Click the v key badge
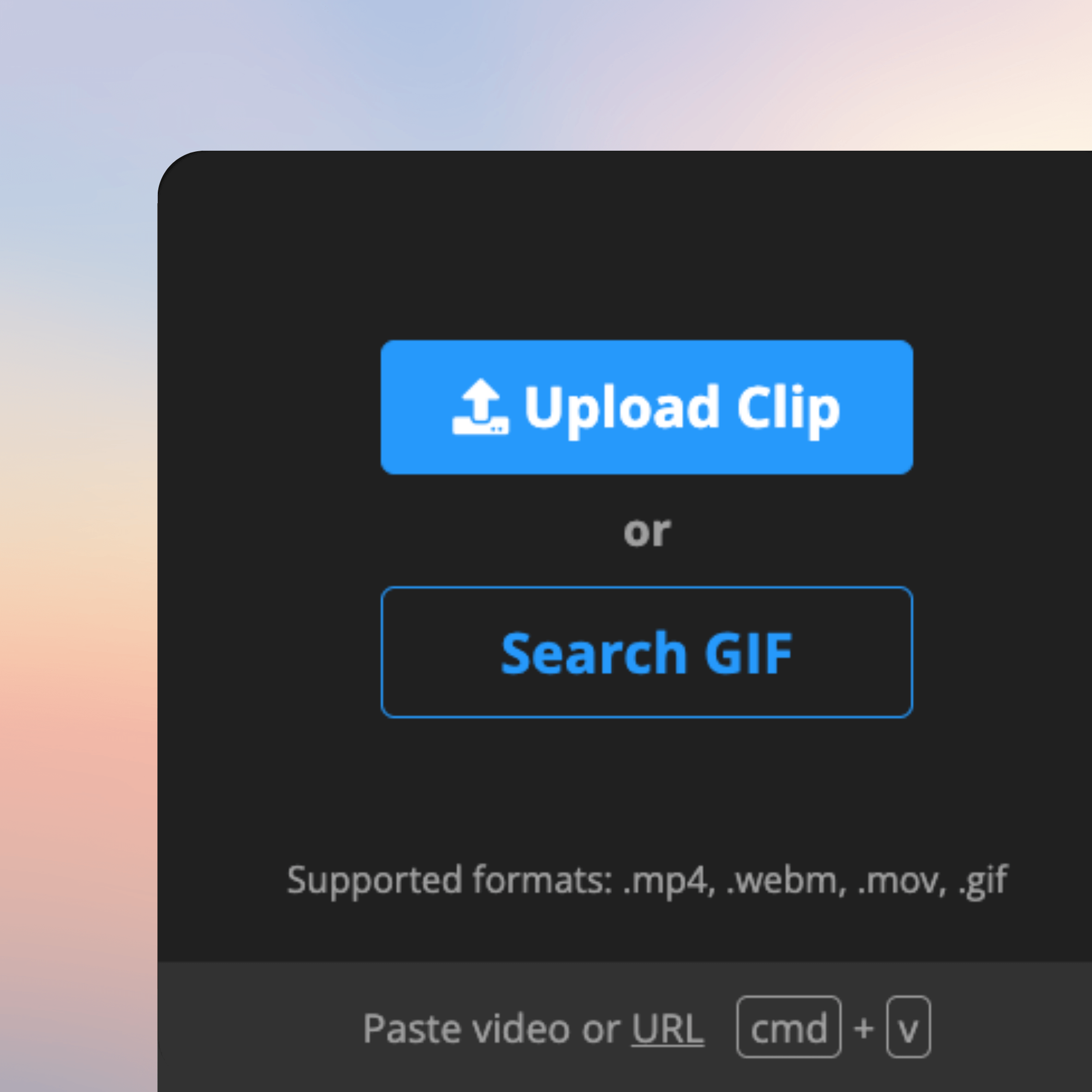The height and width of the screenshot is (1092, 1092). pyautogui.click(x=909, y=1027)
